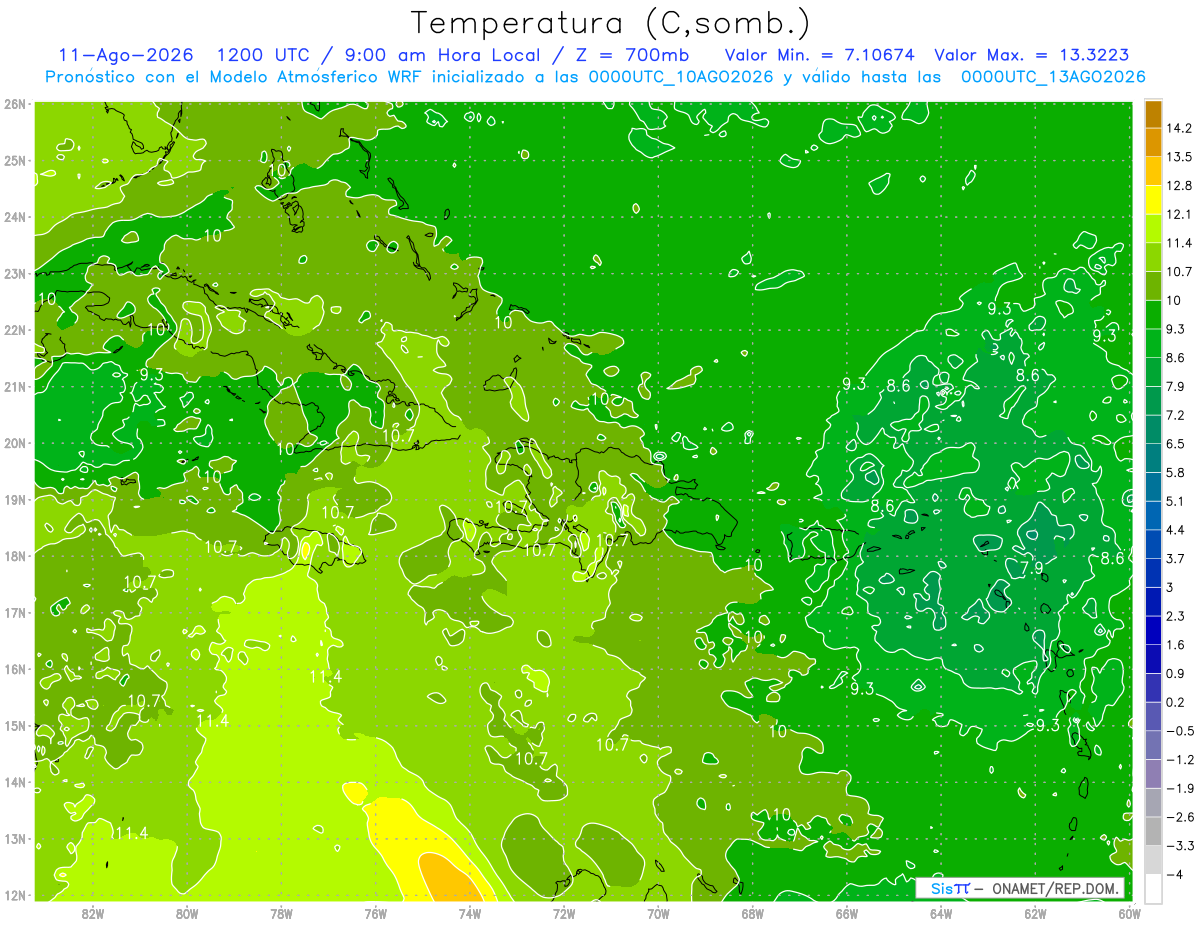Click the "60W" longitude axis label
1200x927 pixels.
click(x=1129, y=912)
